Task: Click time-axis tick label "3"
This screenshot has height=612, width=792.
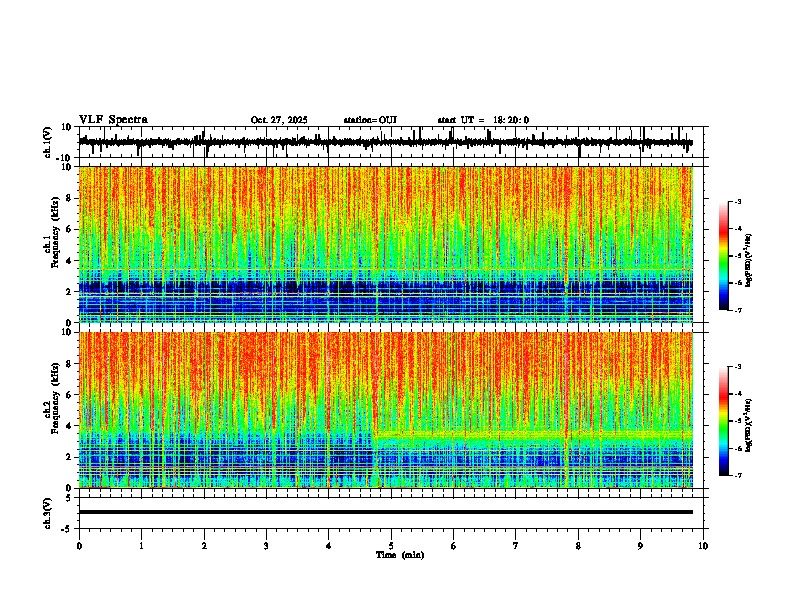Action: point(266,546)
